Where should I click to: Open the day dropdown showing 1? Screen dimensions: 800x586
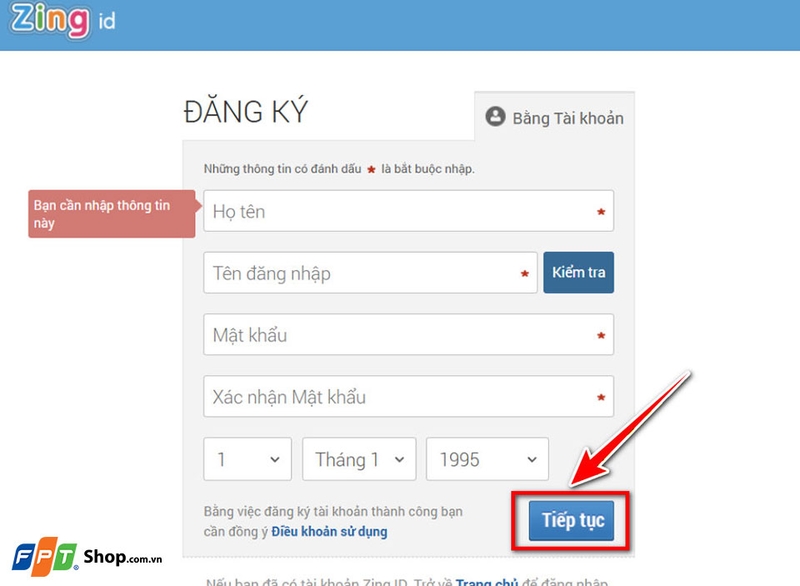[247, 459]
